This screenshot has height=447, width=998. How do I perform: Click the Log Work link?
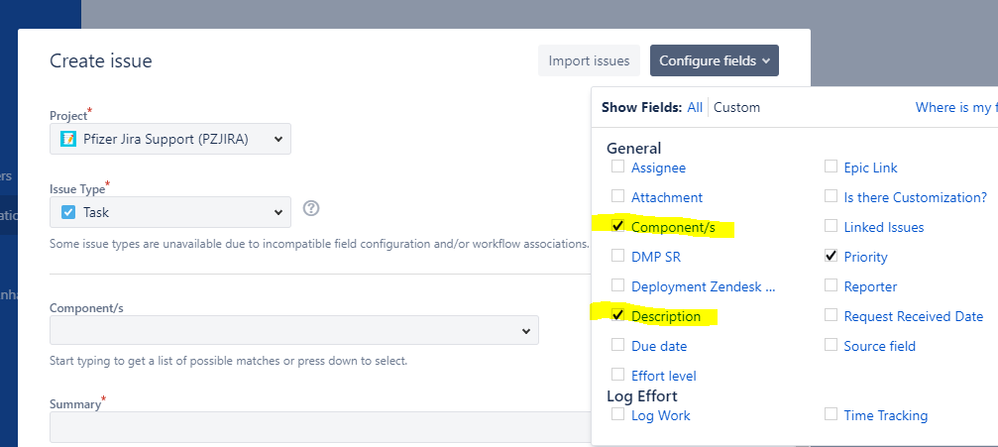pyautogui.click(x=661, y=416)
